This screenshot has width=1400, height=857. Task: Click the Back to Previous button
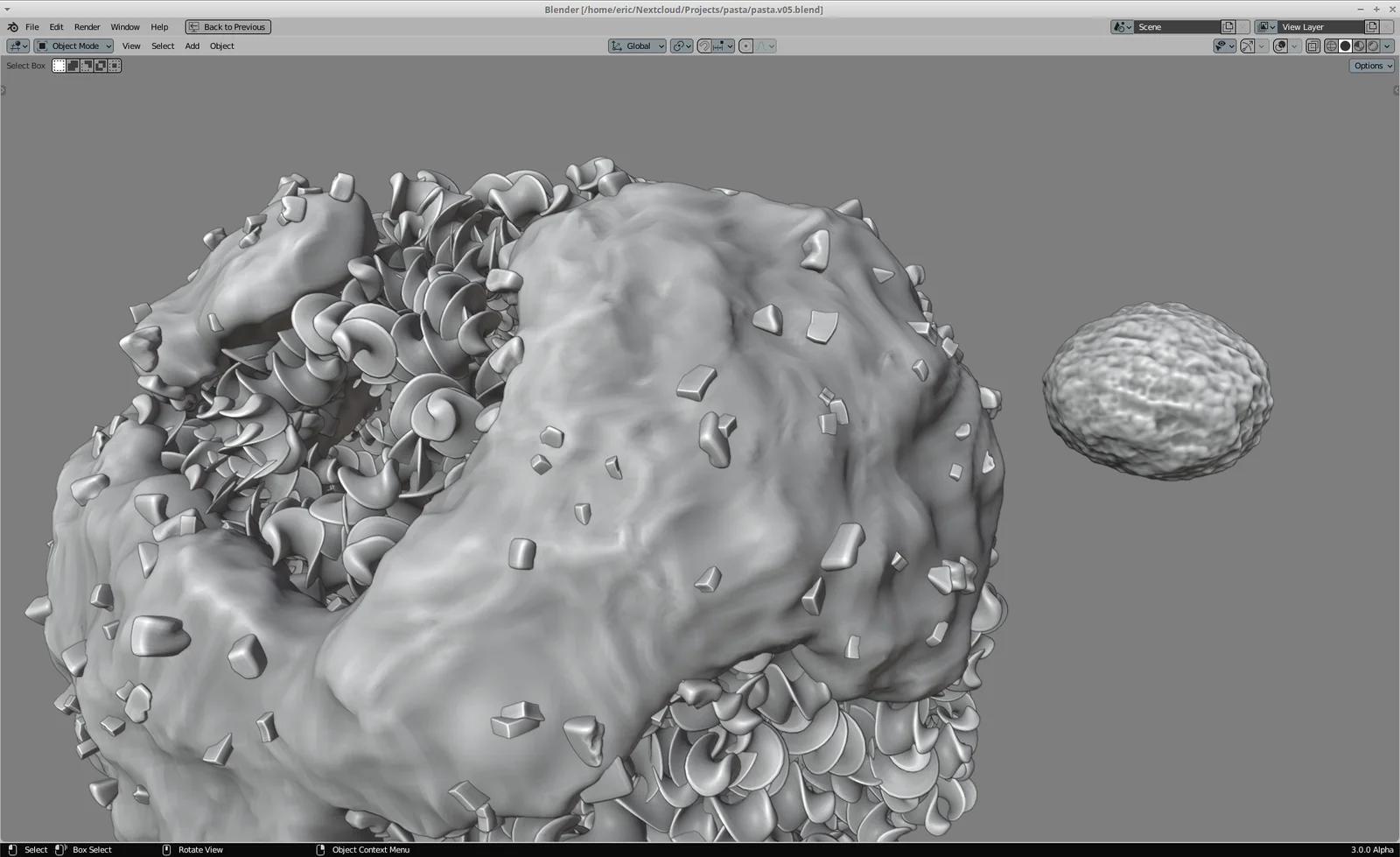tap(227, 26)
